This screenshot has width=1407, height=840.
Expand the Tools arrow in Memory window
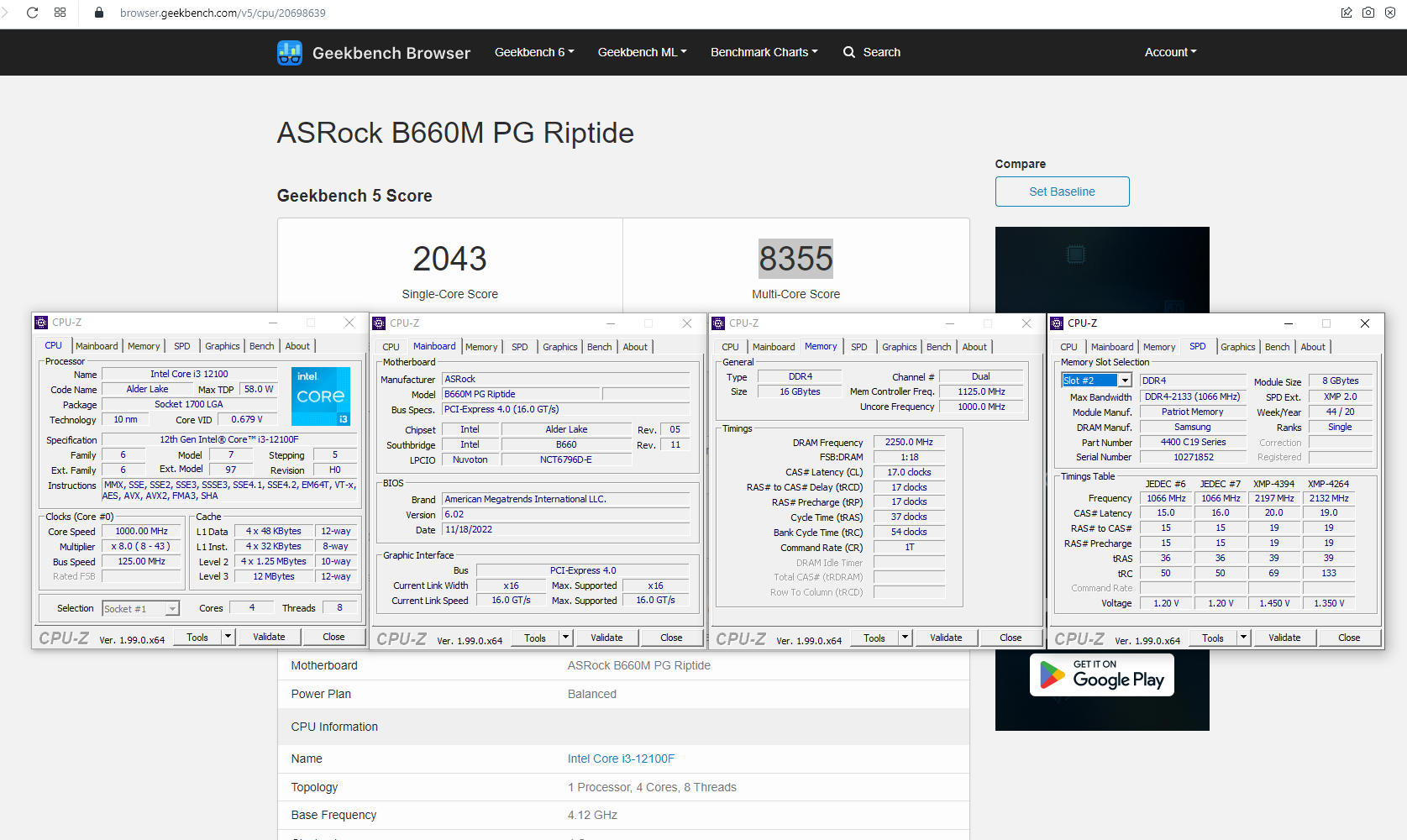point(905,638)
